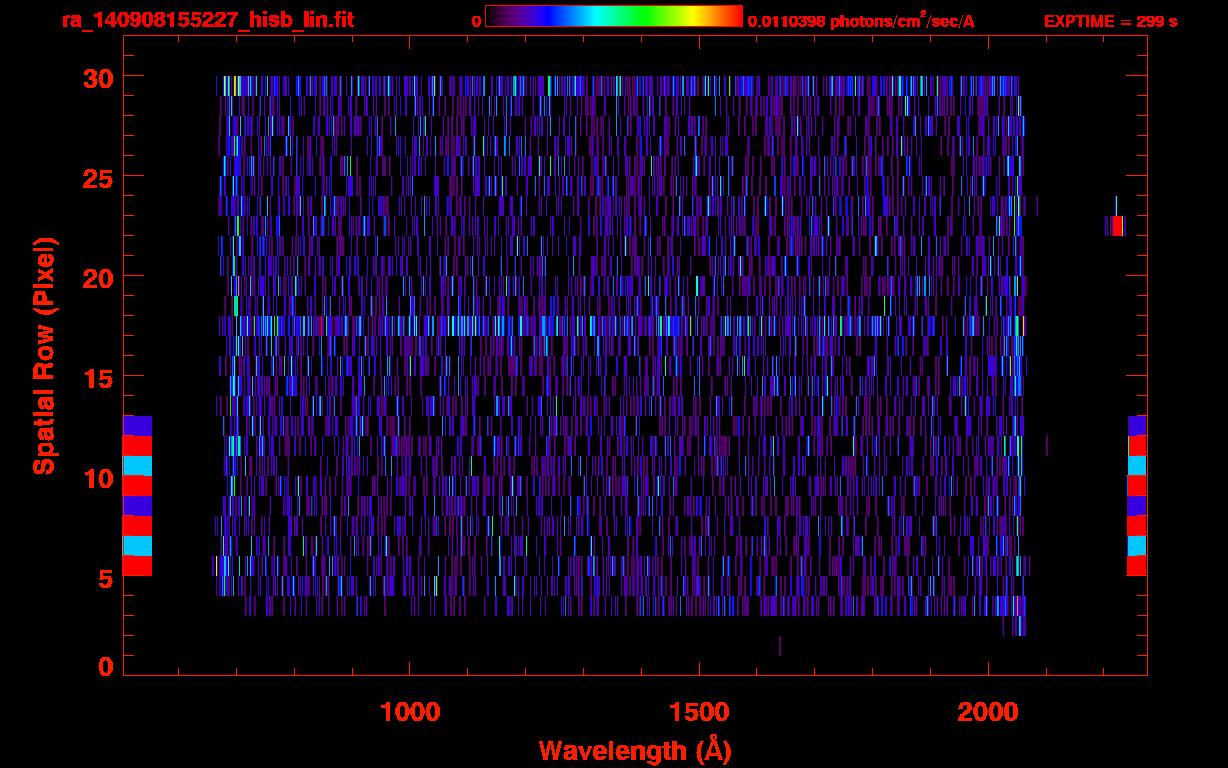1228x768 pixels.
Task: Click the rainbow color scale bar
Action: pos(614,17)
